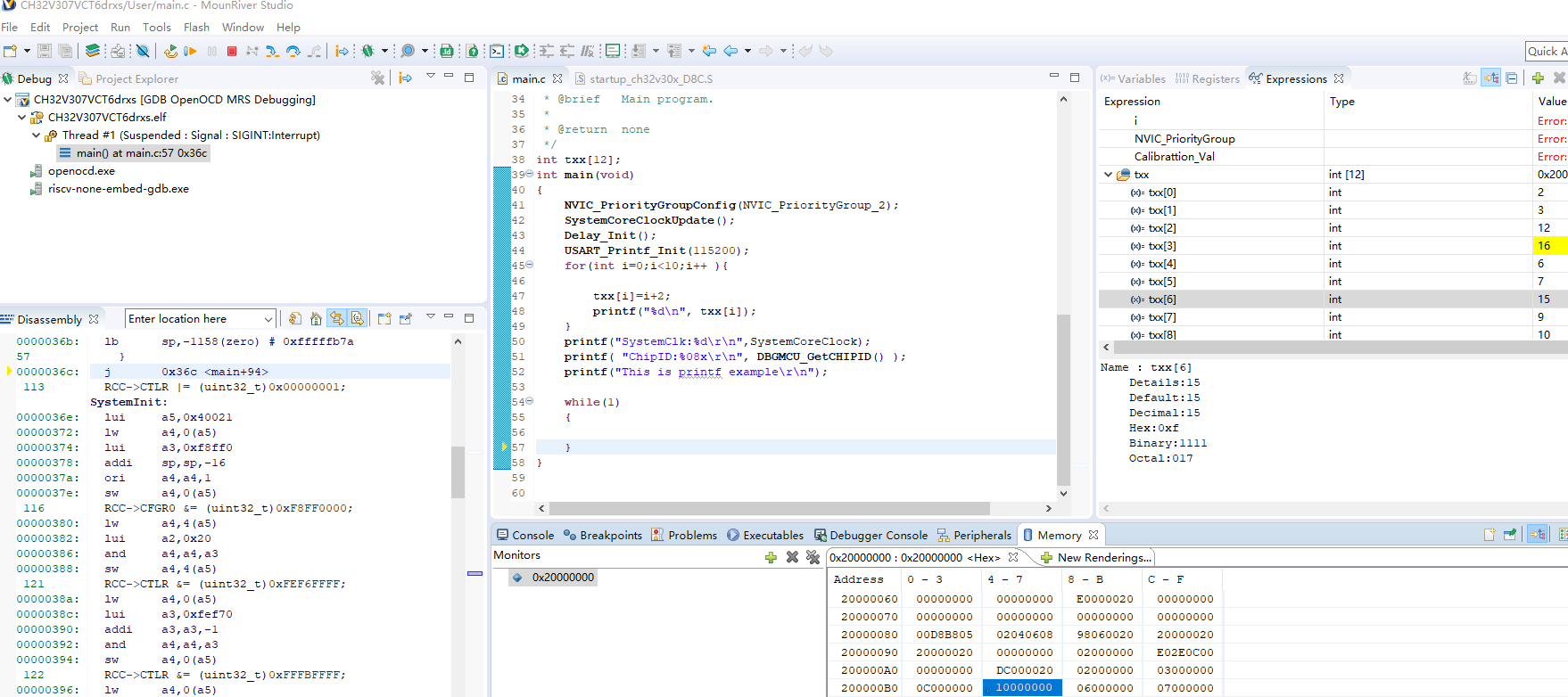The image size is (1568, 697).
Task: Open the Peripherals tab
Action: click(974, 535)
